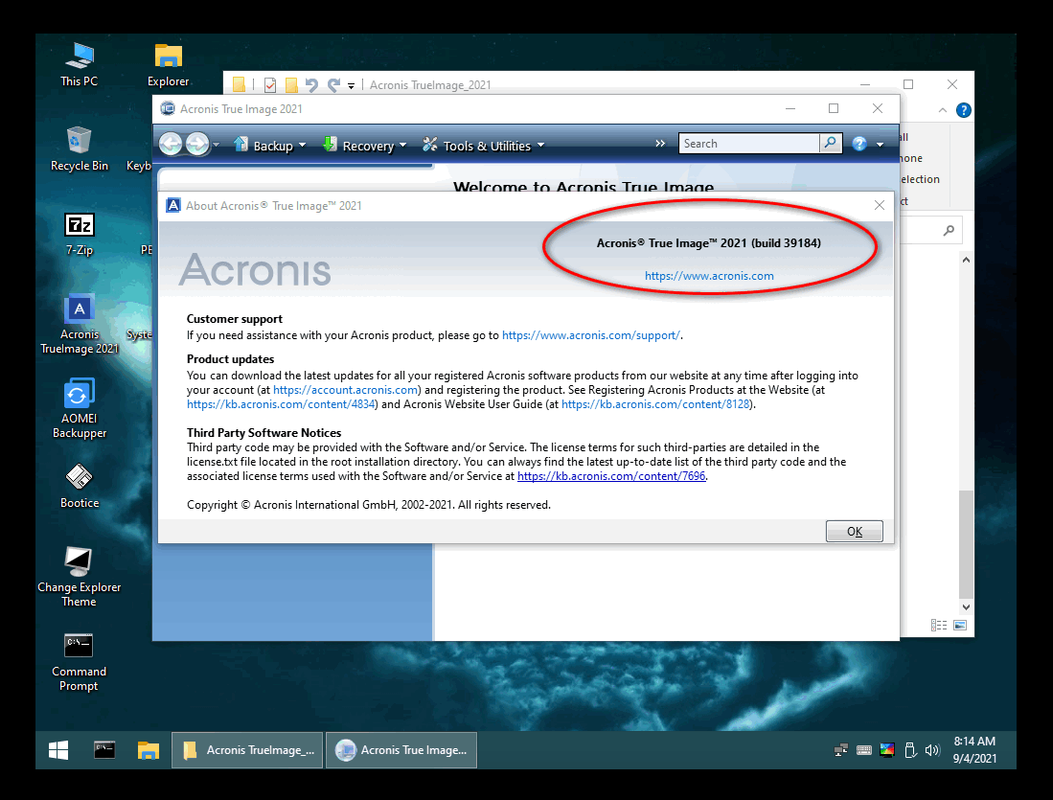The height and width of the screenshot is (800, 1053).
Task: Collapse the Explorer window ribbon chevron
Action: click(x=943, y=110)
